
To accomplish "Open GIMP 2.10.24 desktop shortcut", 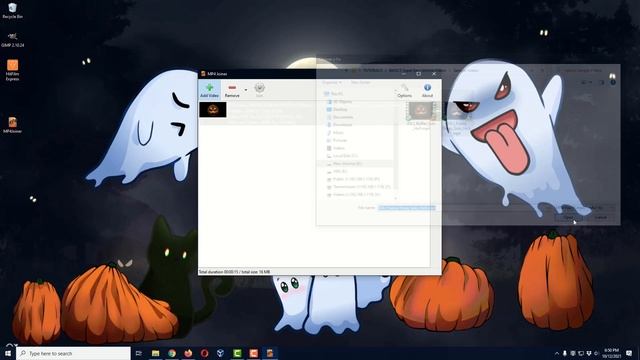I will pyautogui.click(x=12, y=40).
